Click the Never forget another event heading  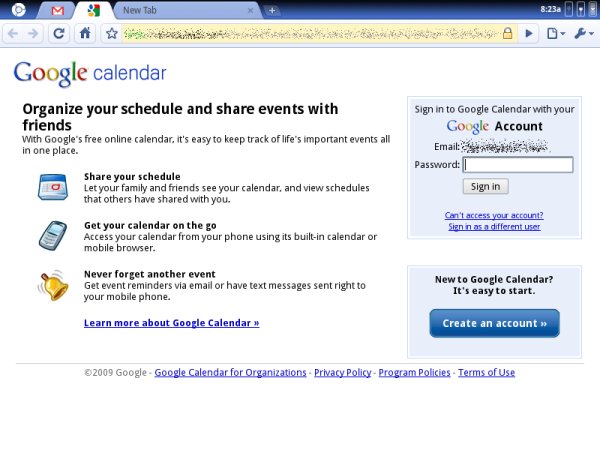150,274
